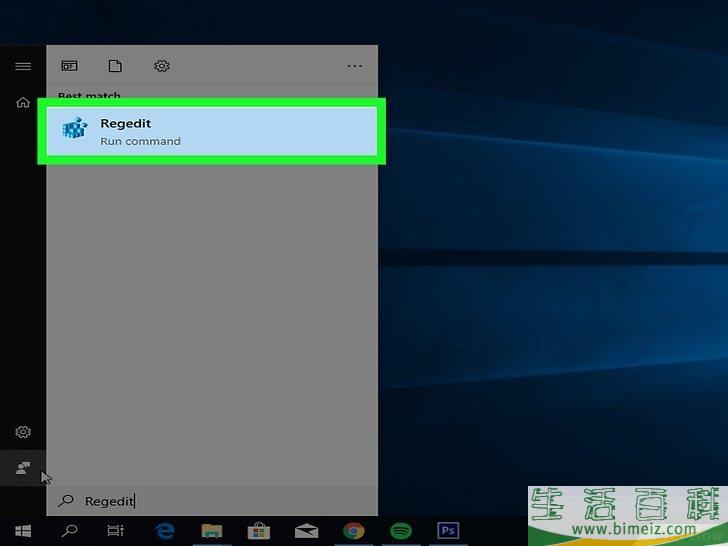Open Spotify from the taskbar
The height and width of the screenshot is (546, 728).
click(x=400, y=531)
